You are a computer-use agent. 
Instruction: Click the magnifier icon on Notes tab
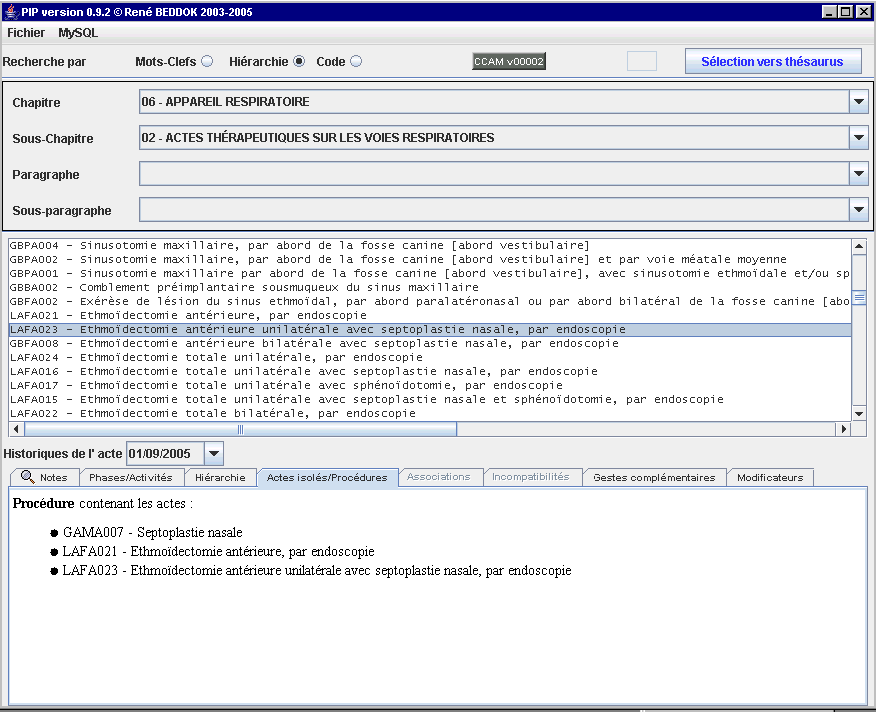pyautogui.click(x=27, y=477)
